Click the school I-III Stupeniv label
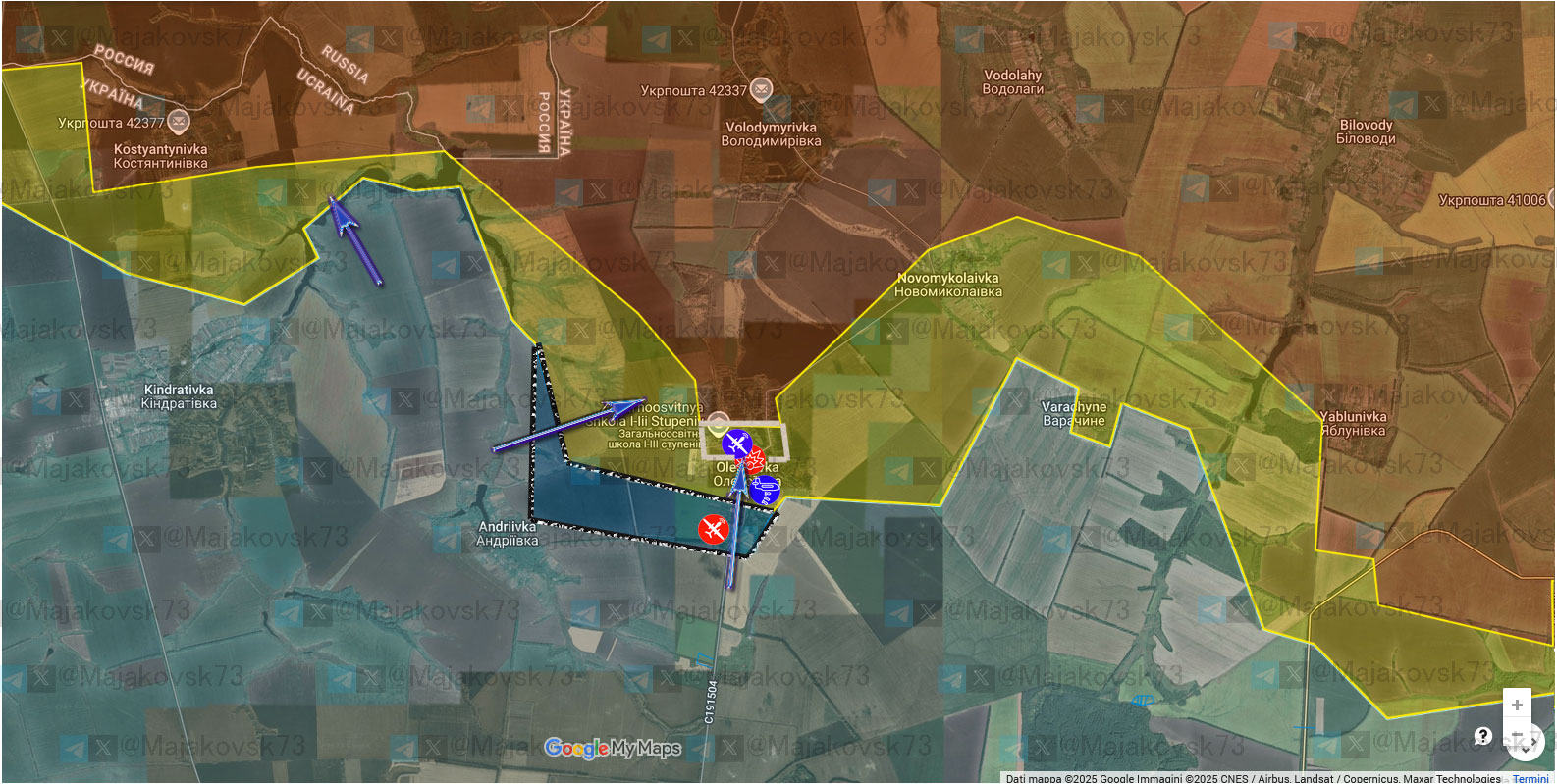1557x784 pixels. click(x=643, y=426)
